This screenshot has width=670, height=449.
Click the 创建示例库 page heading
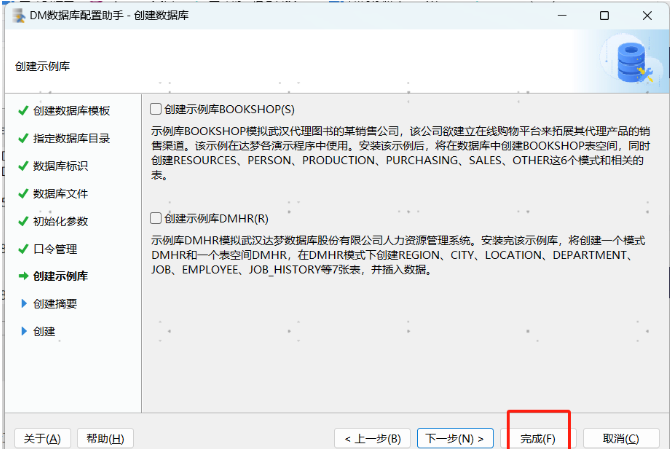click(x=42, y=66)
